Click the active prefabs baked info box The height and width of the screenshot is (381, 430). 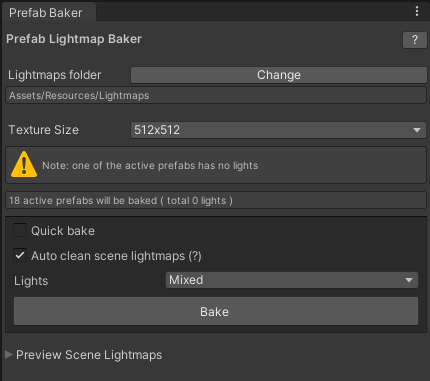click(216, 200)
